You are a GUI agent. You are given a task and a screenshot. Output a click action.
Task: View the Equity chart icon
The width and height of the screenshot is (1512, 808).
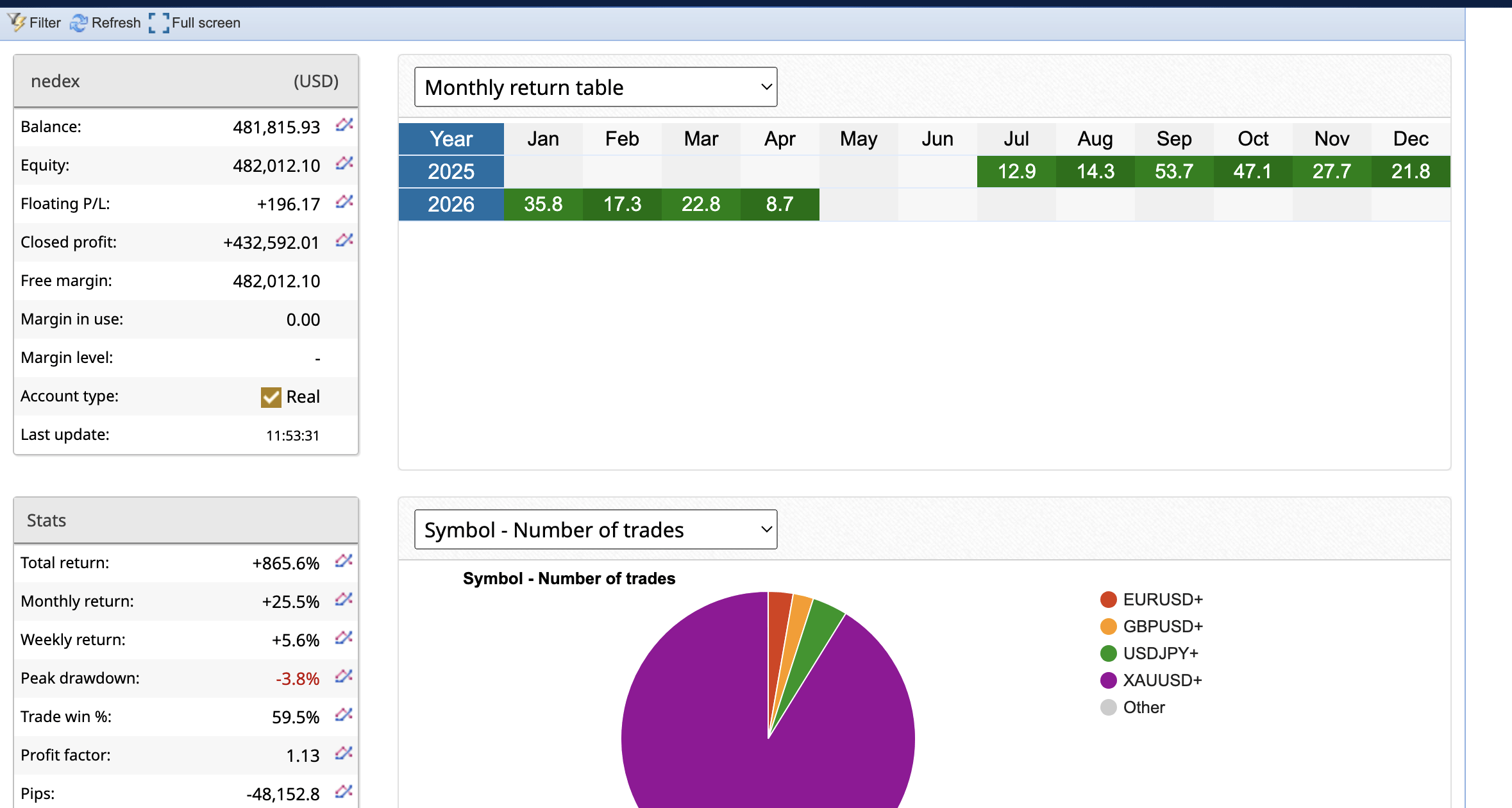click(x=344, y=164)
